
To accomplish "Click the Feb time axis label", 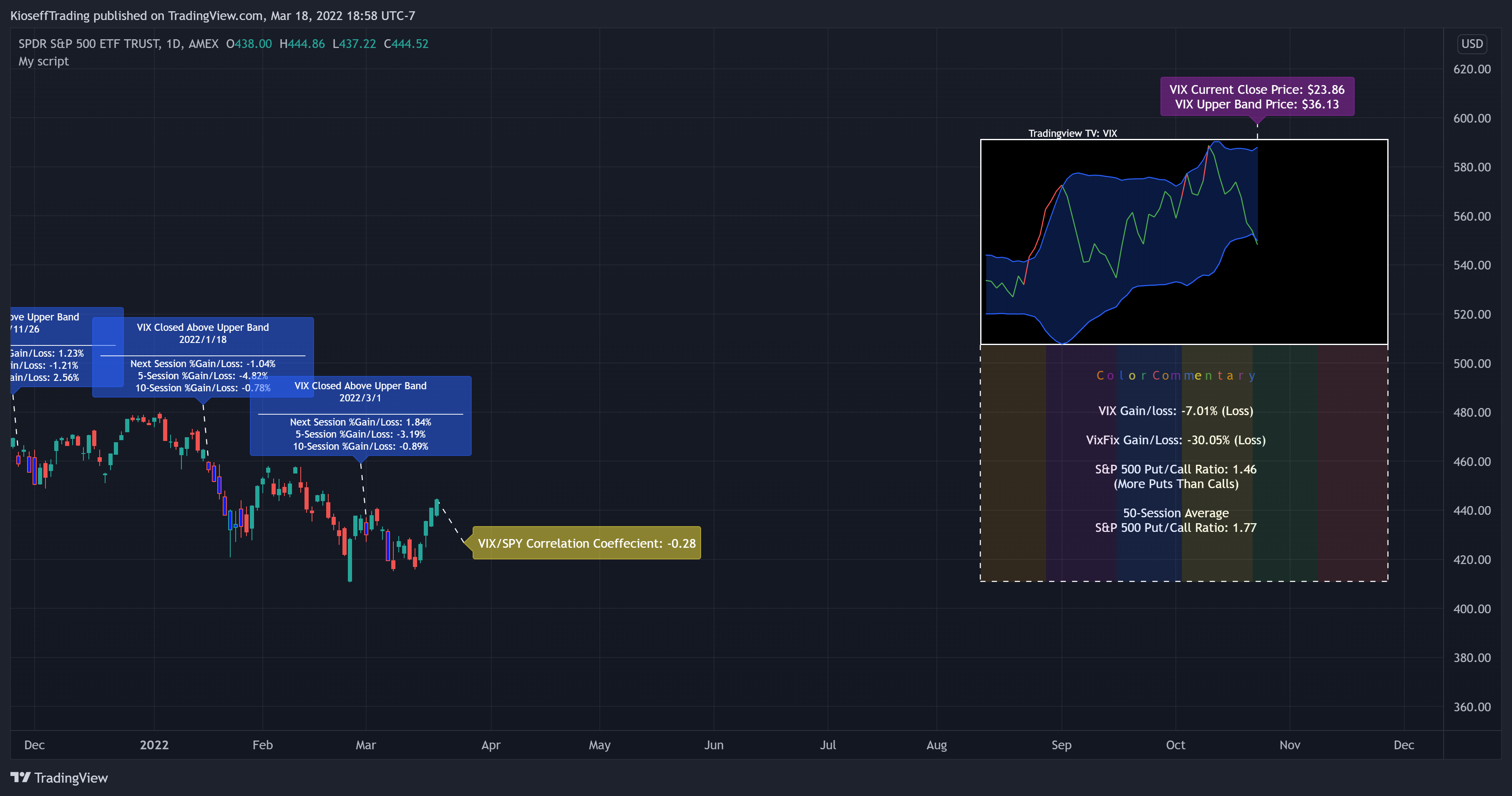I will [262, 745].
